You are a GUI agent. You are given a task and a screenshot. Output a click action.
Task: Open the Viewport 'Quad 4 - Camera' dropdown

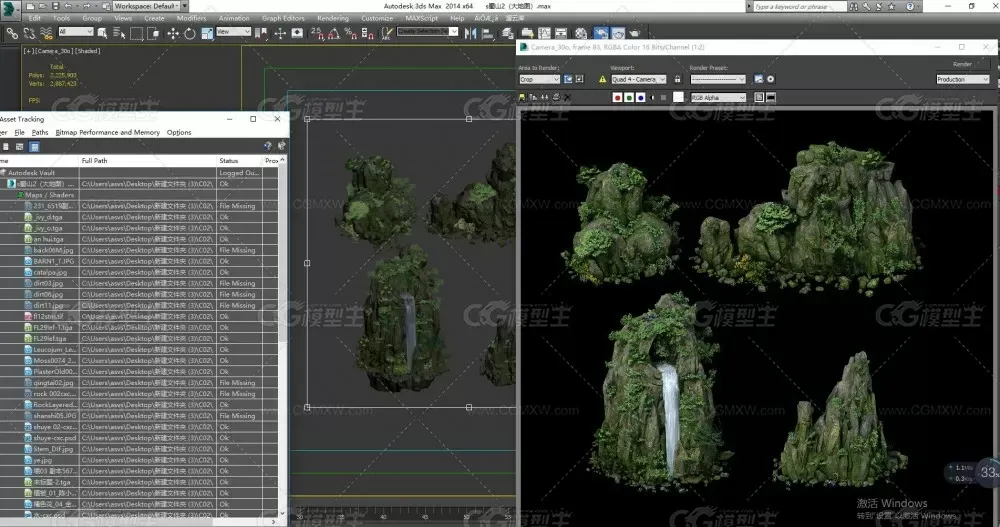pos(638,79)
